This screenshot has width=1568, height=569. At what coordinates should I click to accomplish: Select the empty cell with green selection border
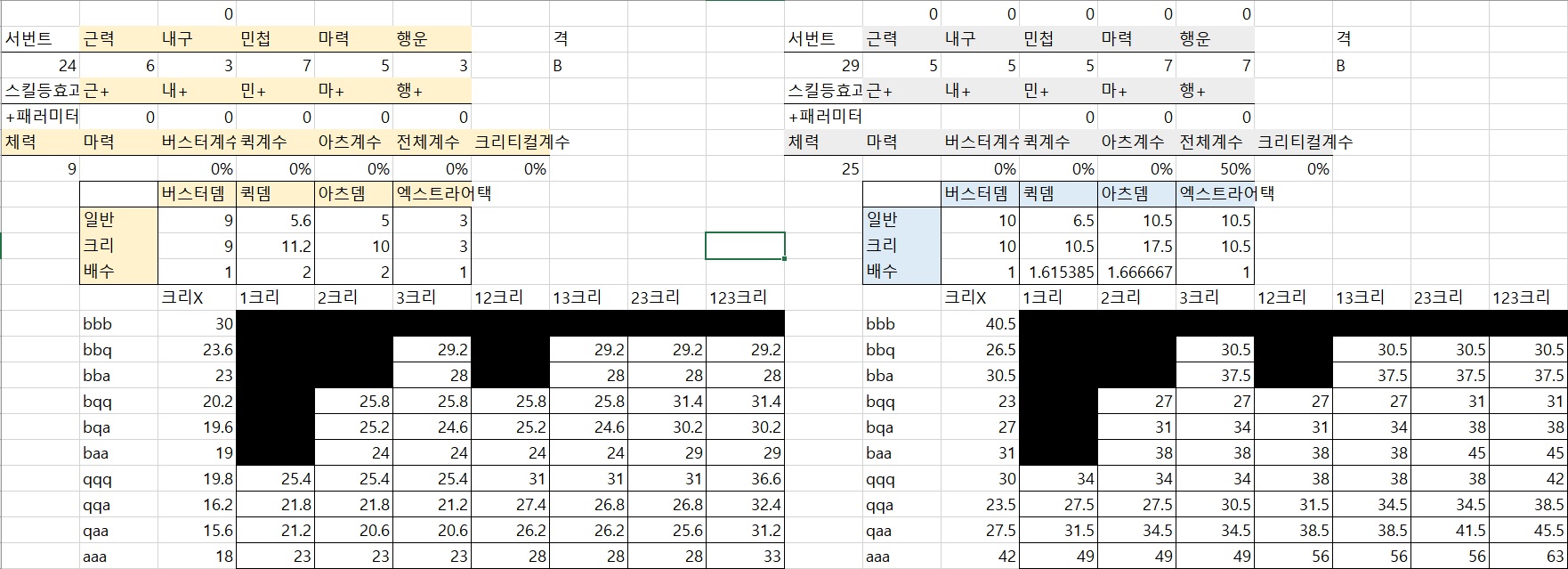(745, 246)
